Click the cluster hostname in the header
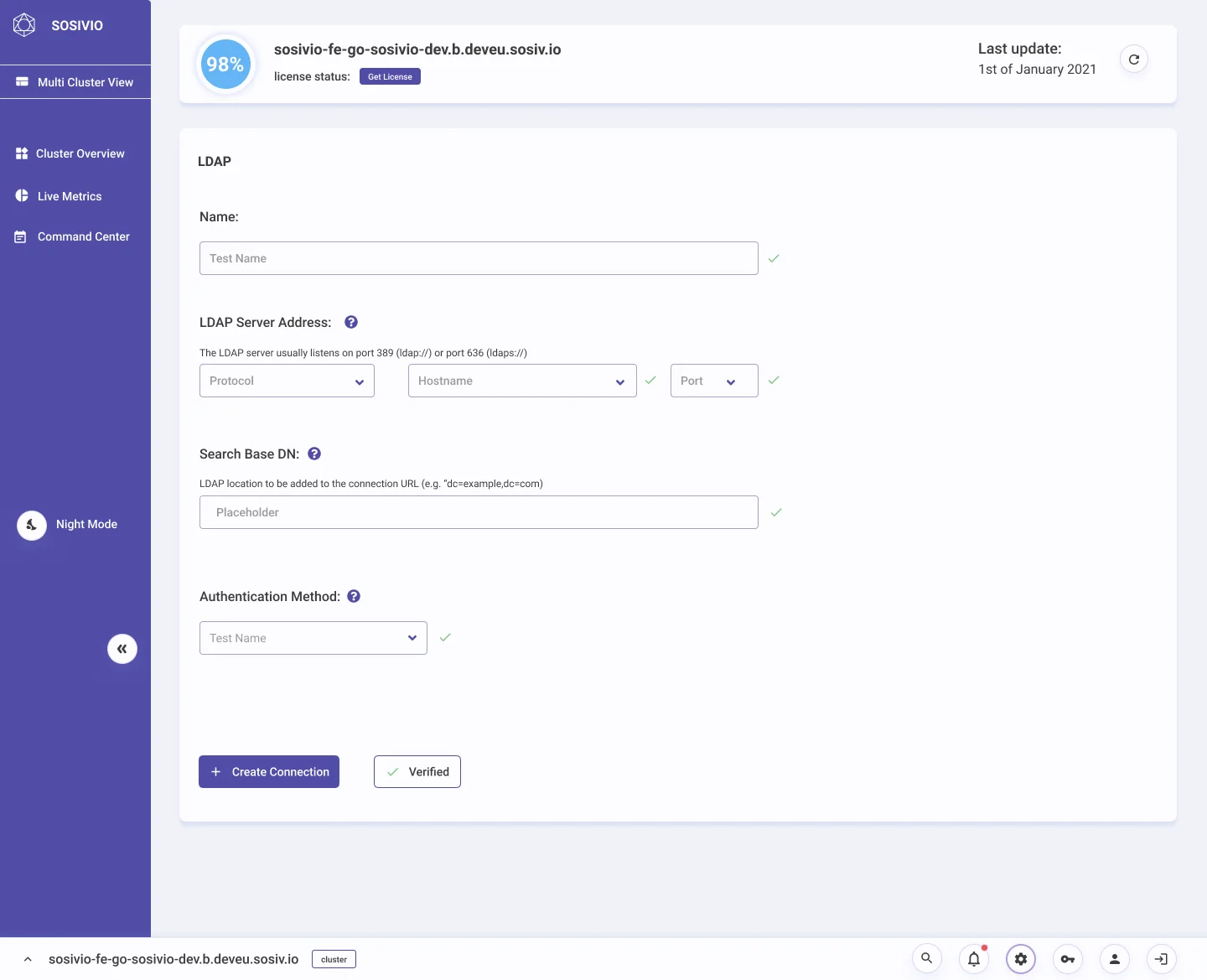This screenshot has width=1207, height=980. tap(417, 49)
